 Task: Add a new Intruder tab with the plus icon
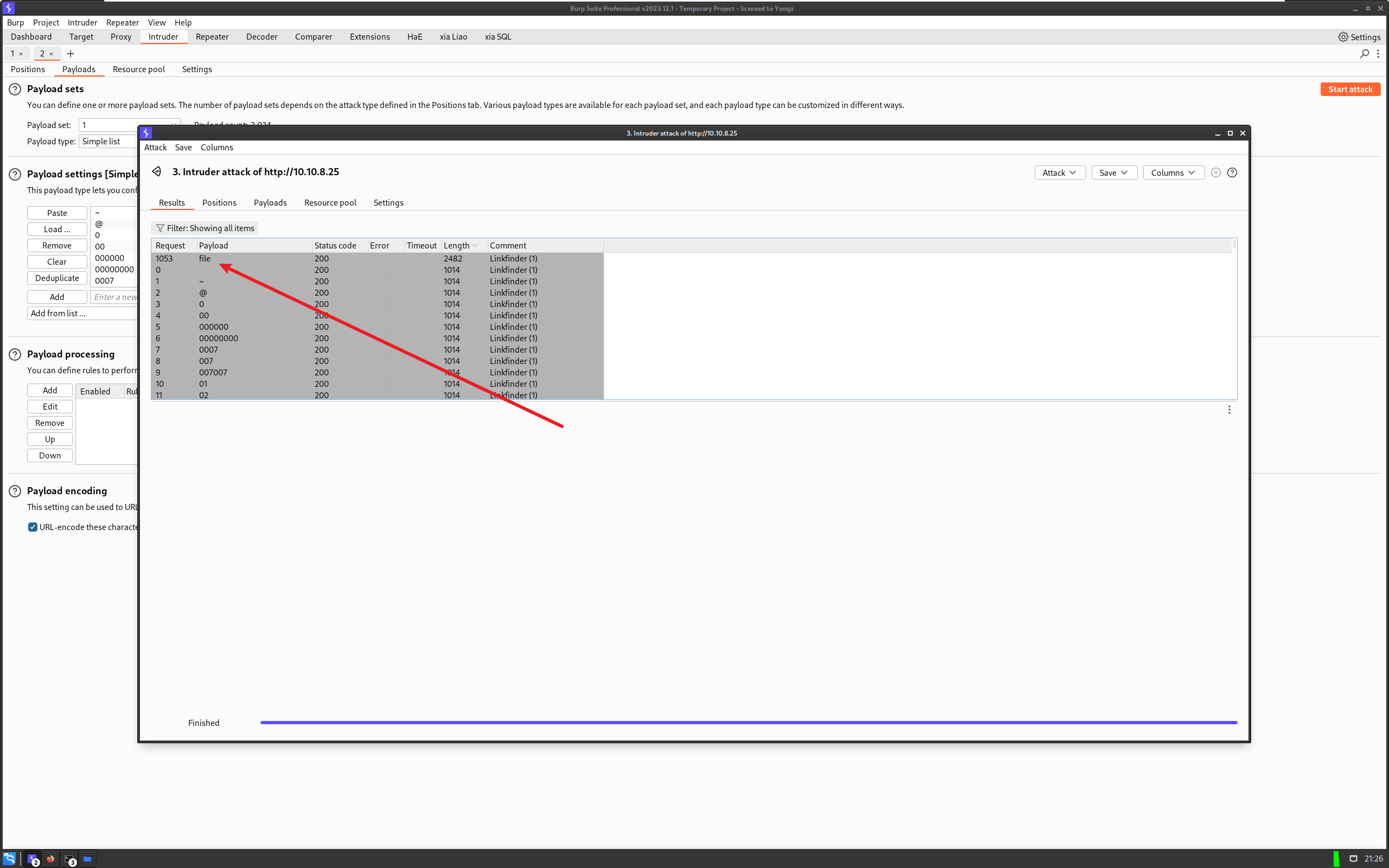pyautogui.click(x=71, y=54)
